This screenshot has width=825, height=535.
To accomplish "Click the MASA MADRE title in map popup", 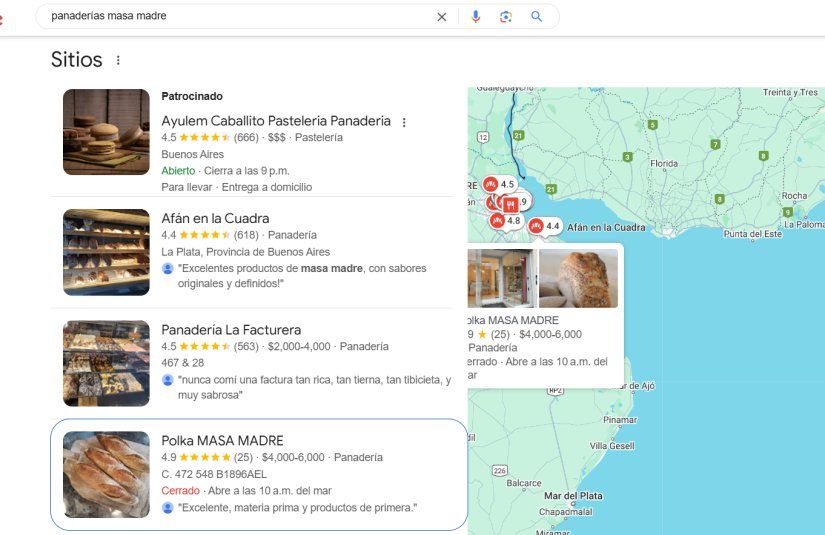I will [514, 320].
